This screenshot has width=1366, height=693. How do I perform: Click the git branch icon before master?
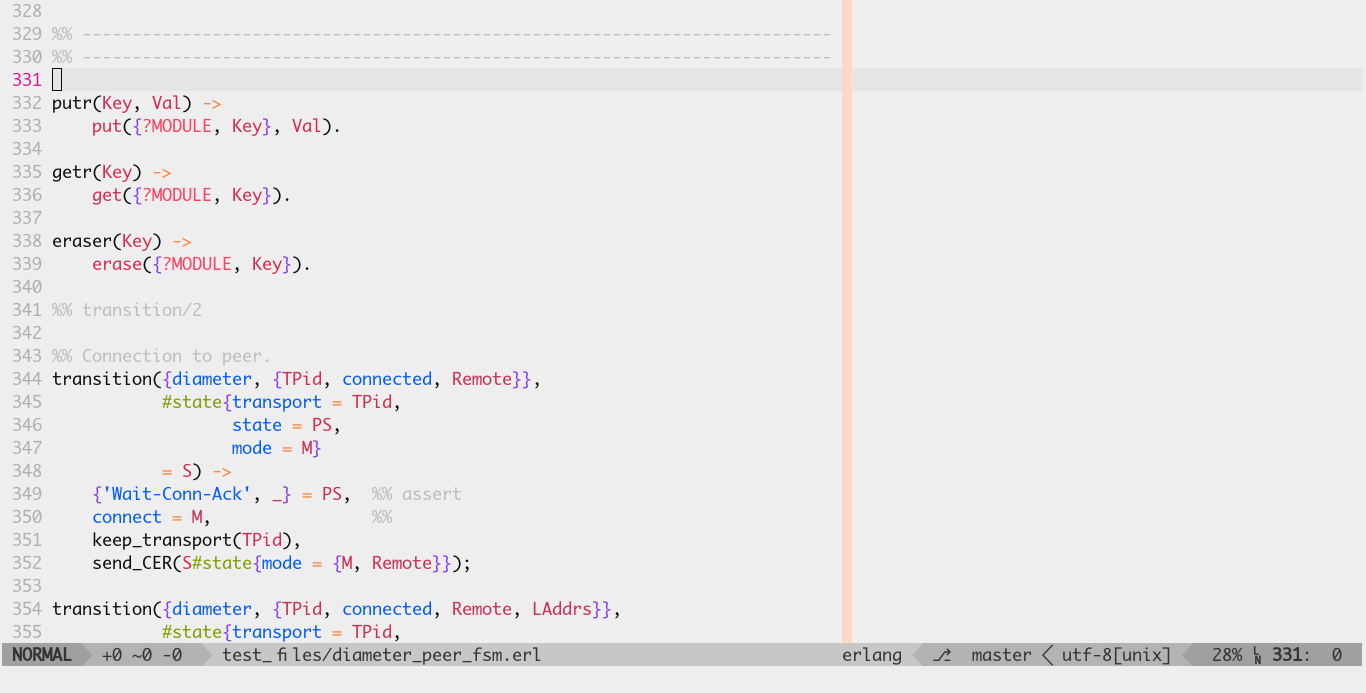[x=941, y=655]
